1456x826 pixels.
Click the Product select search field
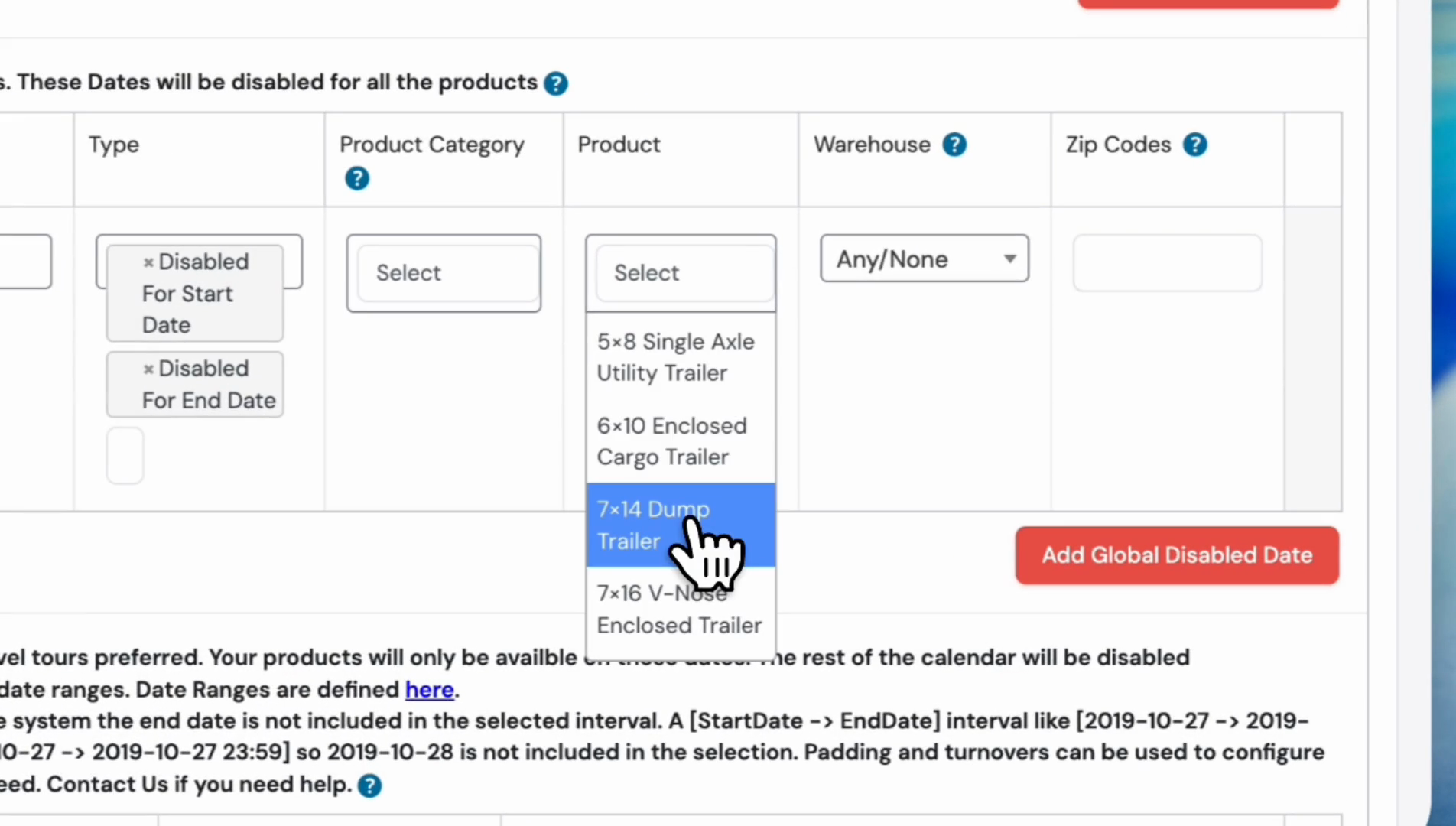point(681,273)
